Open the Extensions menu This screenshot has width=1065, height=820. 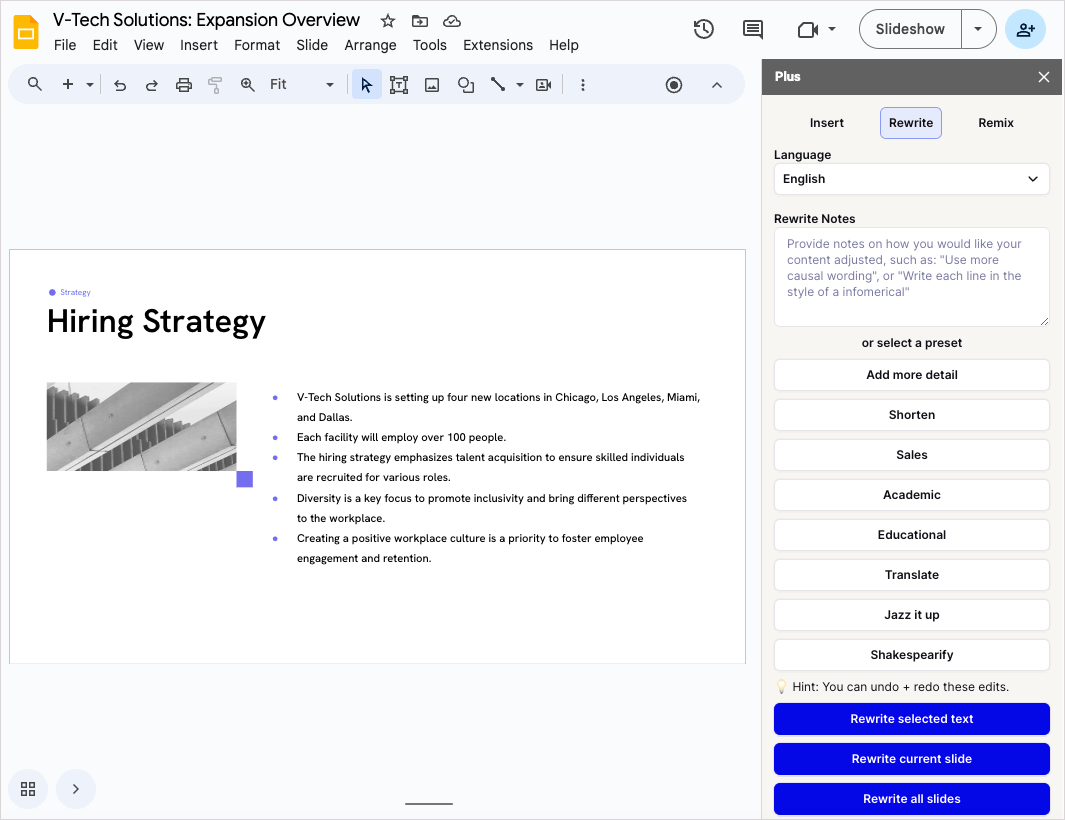pyautogui.click(x=498, y=45)
